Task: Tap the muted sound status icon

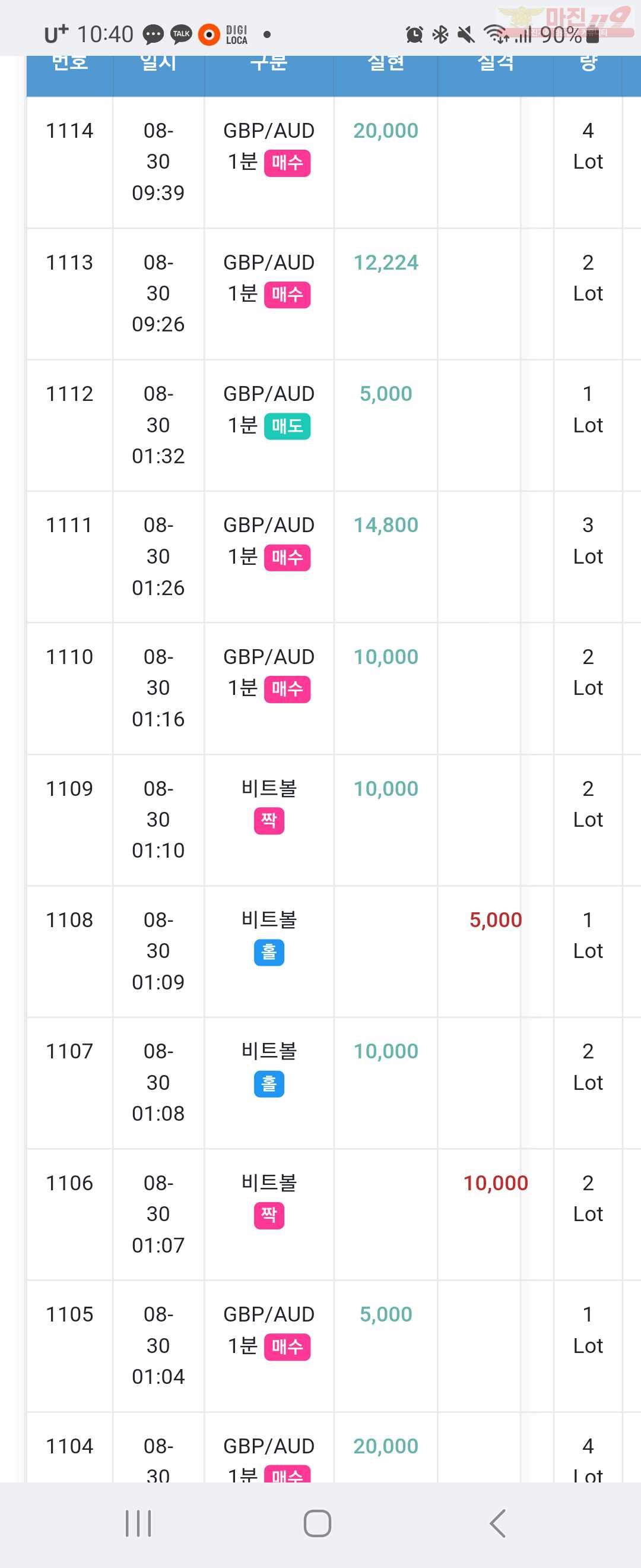Action: (x=466, y=34)
